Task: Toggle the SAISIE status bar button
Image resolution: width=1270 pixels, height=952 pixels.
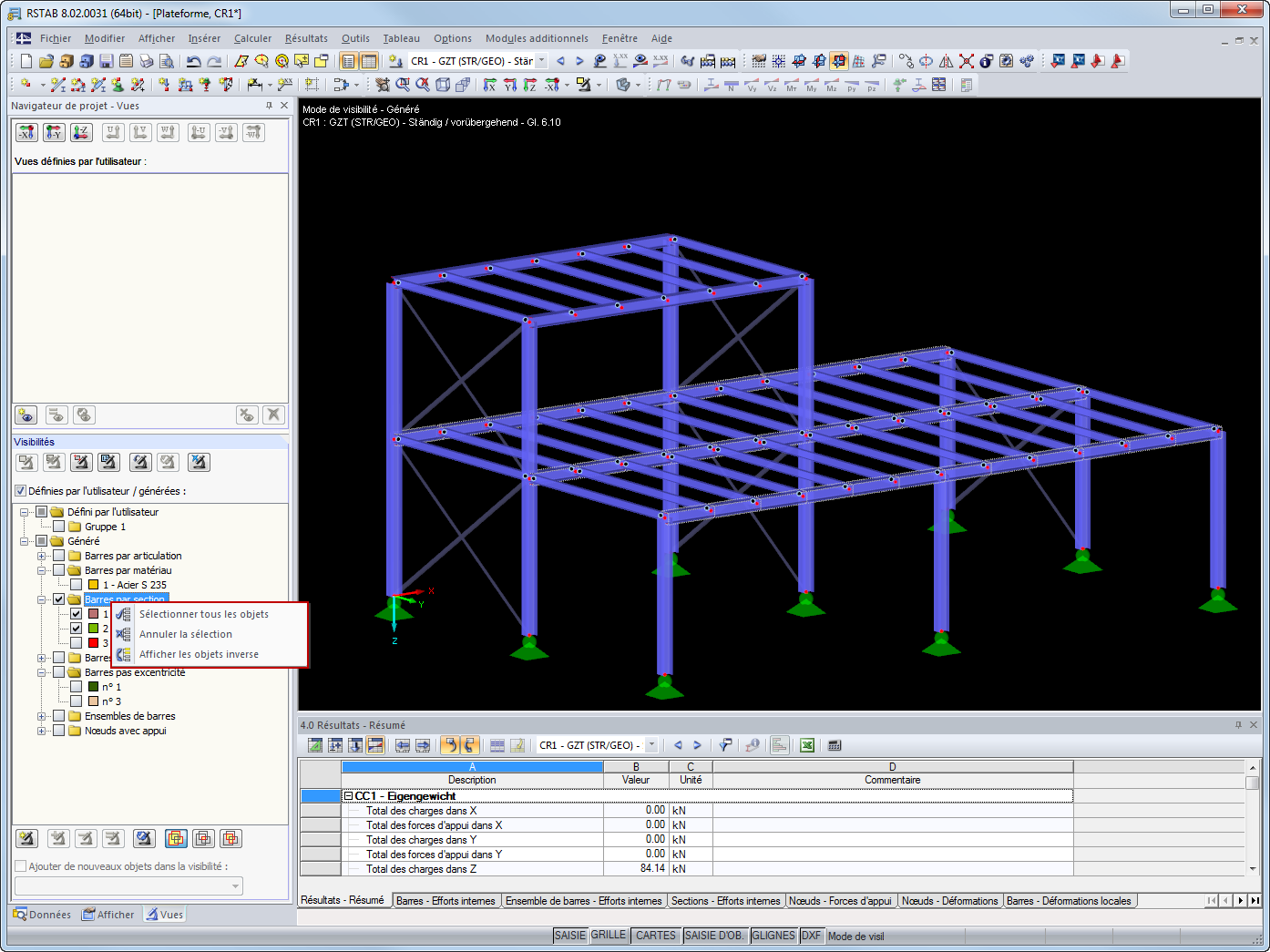Action: 570,936
